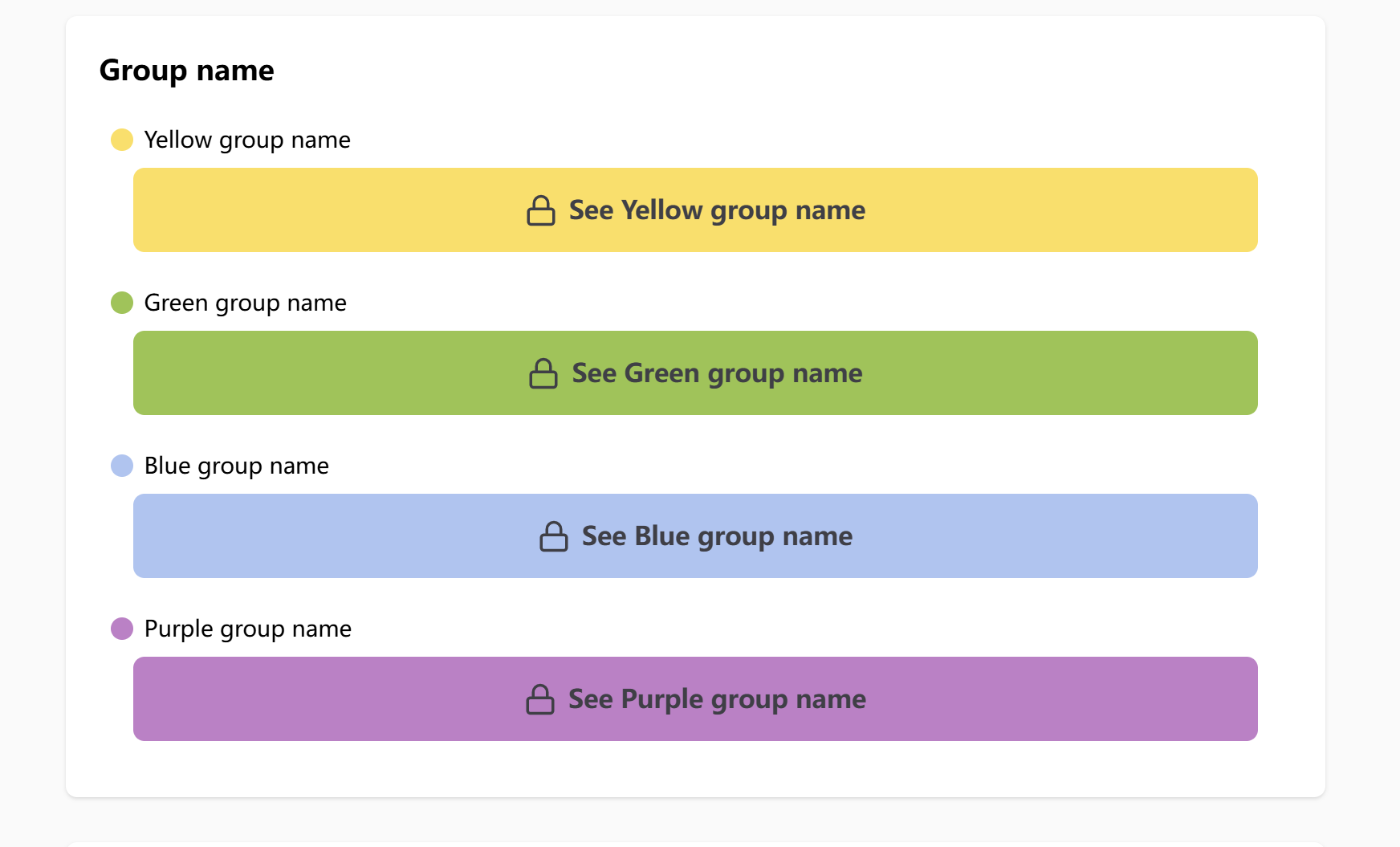Click the gray page margin outside the card
This screenshot has width=1400, height=847.
pos(32,401)
